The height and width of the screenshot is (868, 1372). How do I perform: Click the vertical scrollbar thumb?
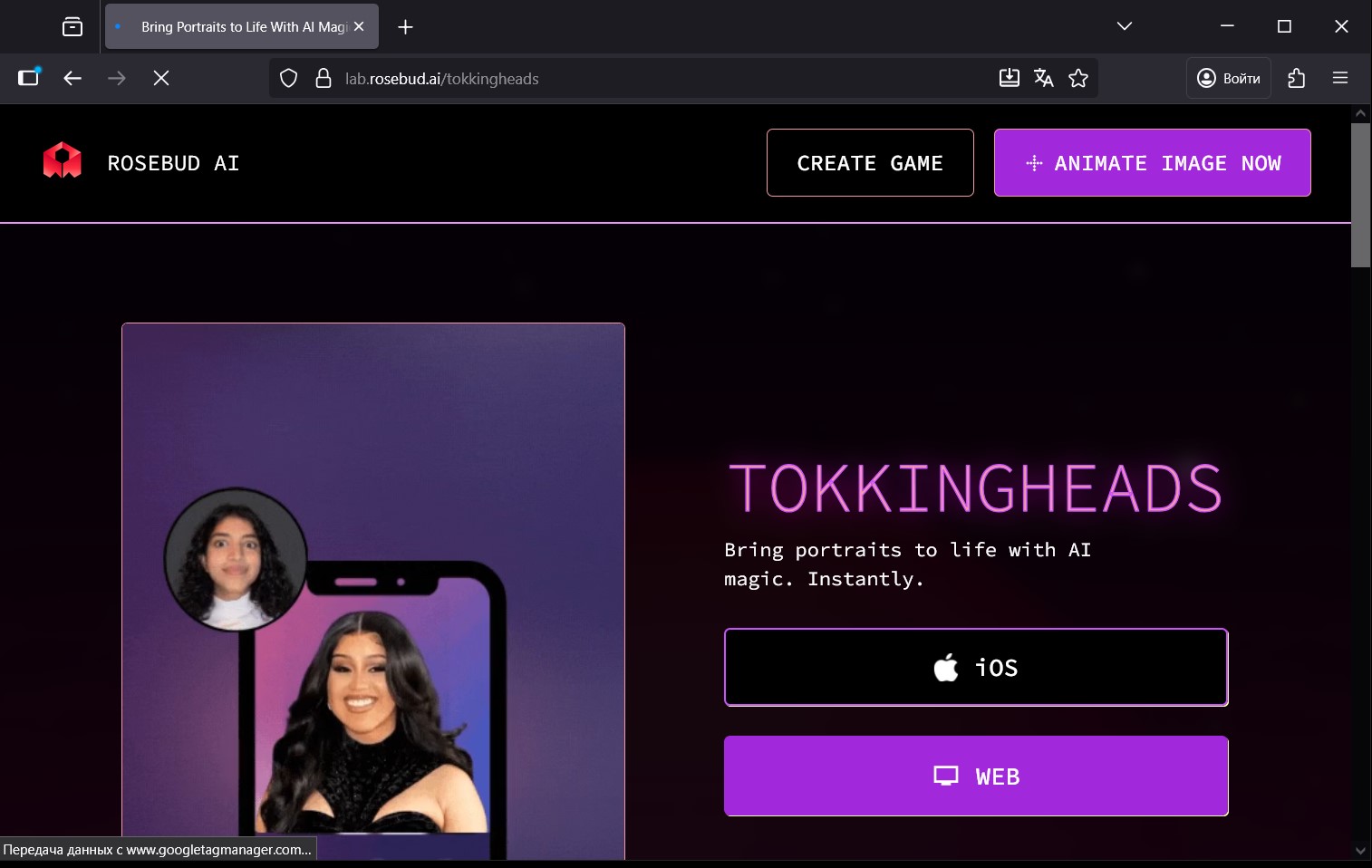point(1360,195)
